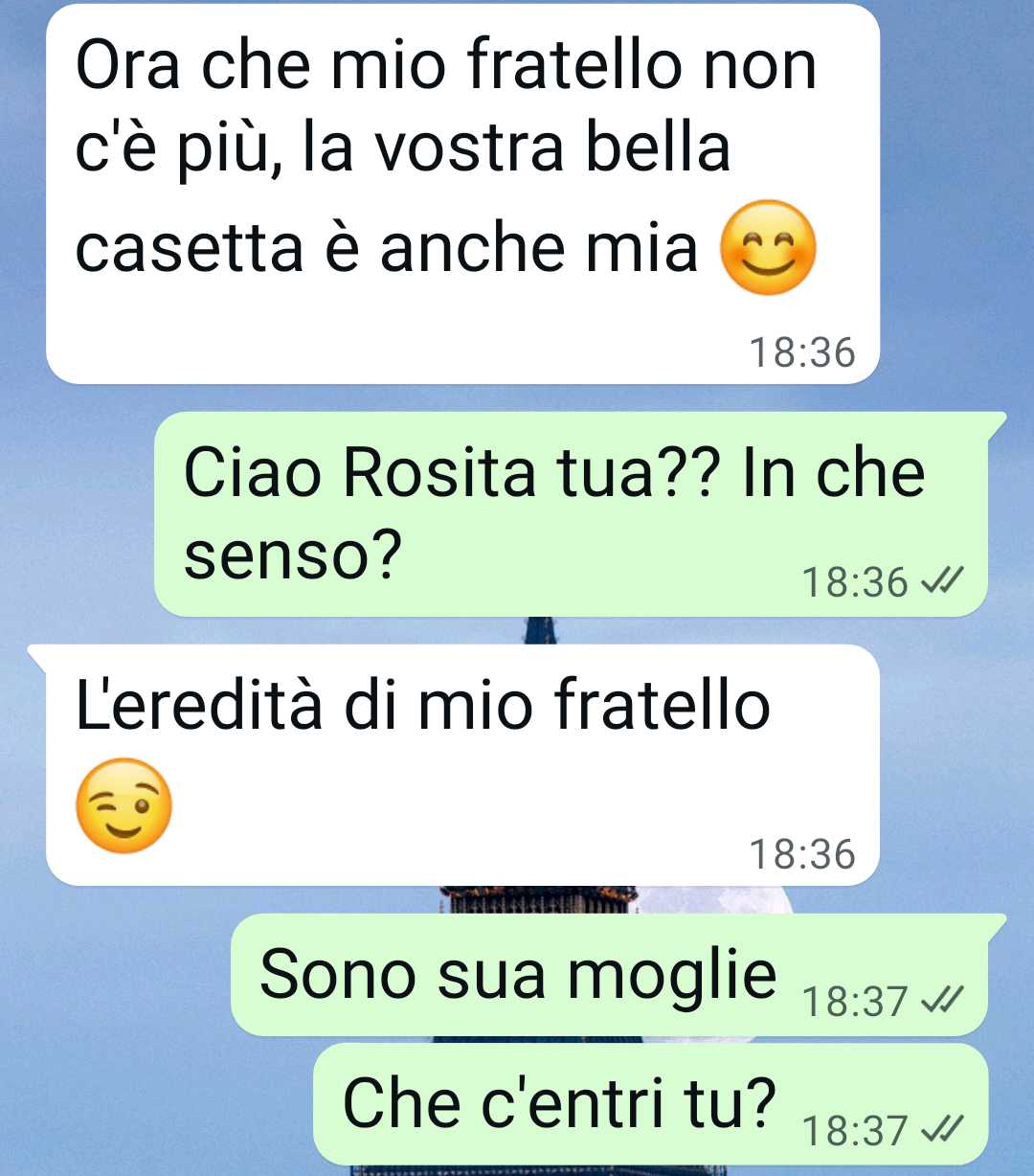Tap the 18:37 timestamp next to 'Sono sua moglie'

tap(854, 1002)
